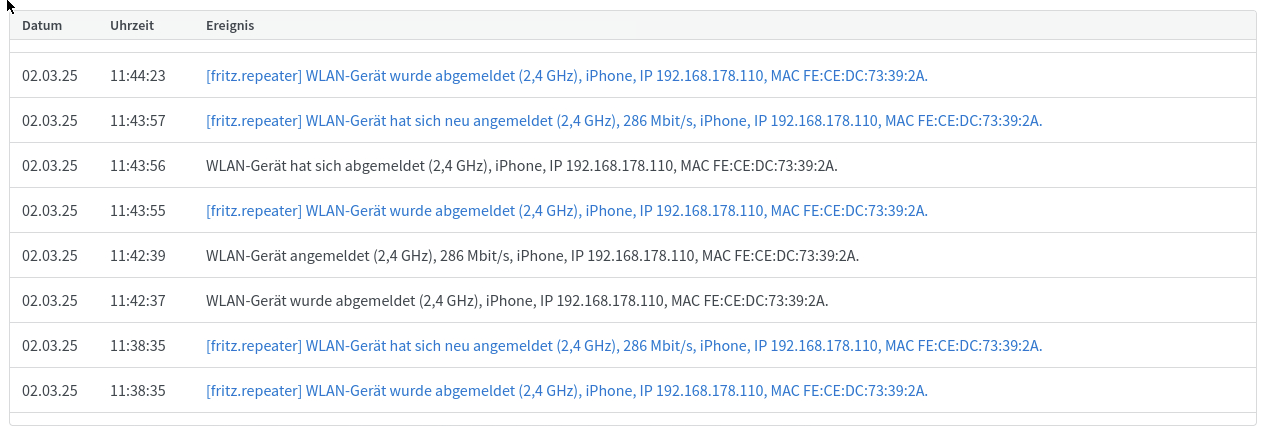Click the Ereignis column header

coord(230,25)
